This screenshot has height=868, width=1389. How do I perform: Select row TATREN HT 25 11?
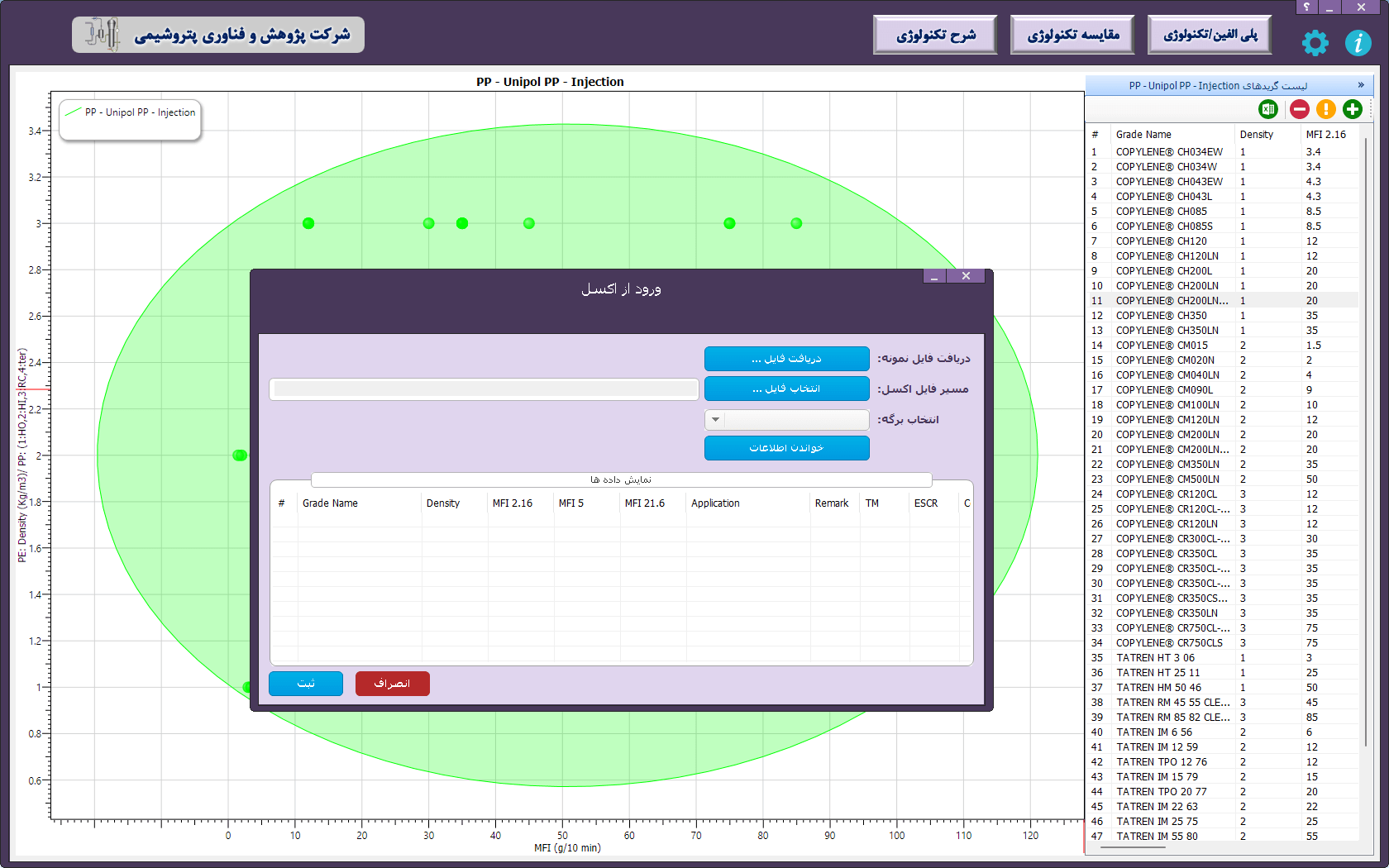pyautogui.click(x=1224, y=673)
